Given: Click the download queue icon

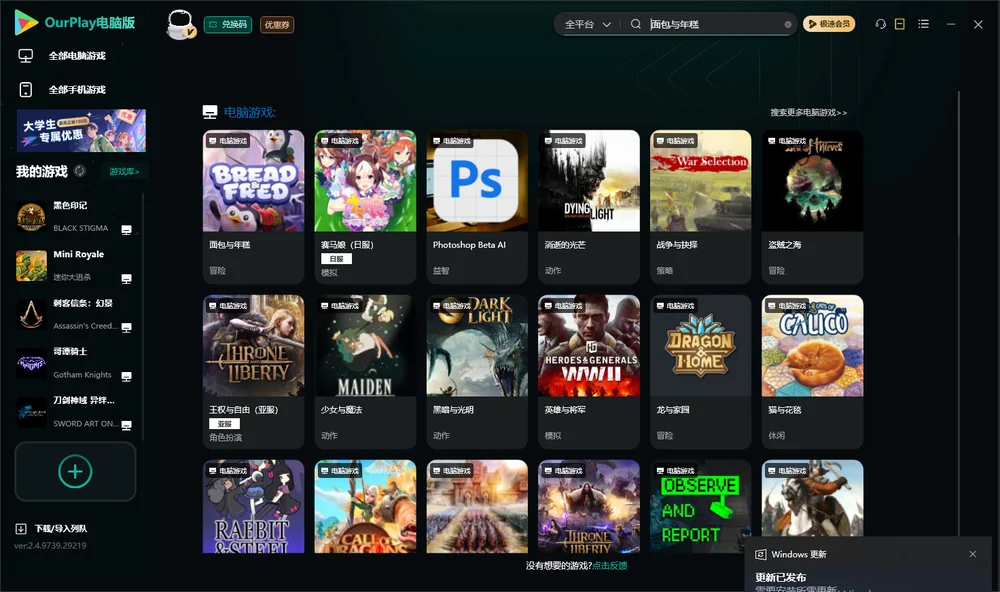Looking at the screenshot, I should pyautogui.click(x=21, y=529).
